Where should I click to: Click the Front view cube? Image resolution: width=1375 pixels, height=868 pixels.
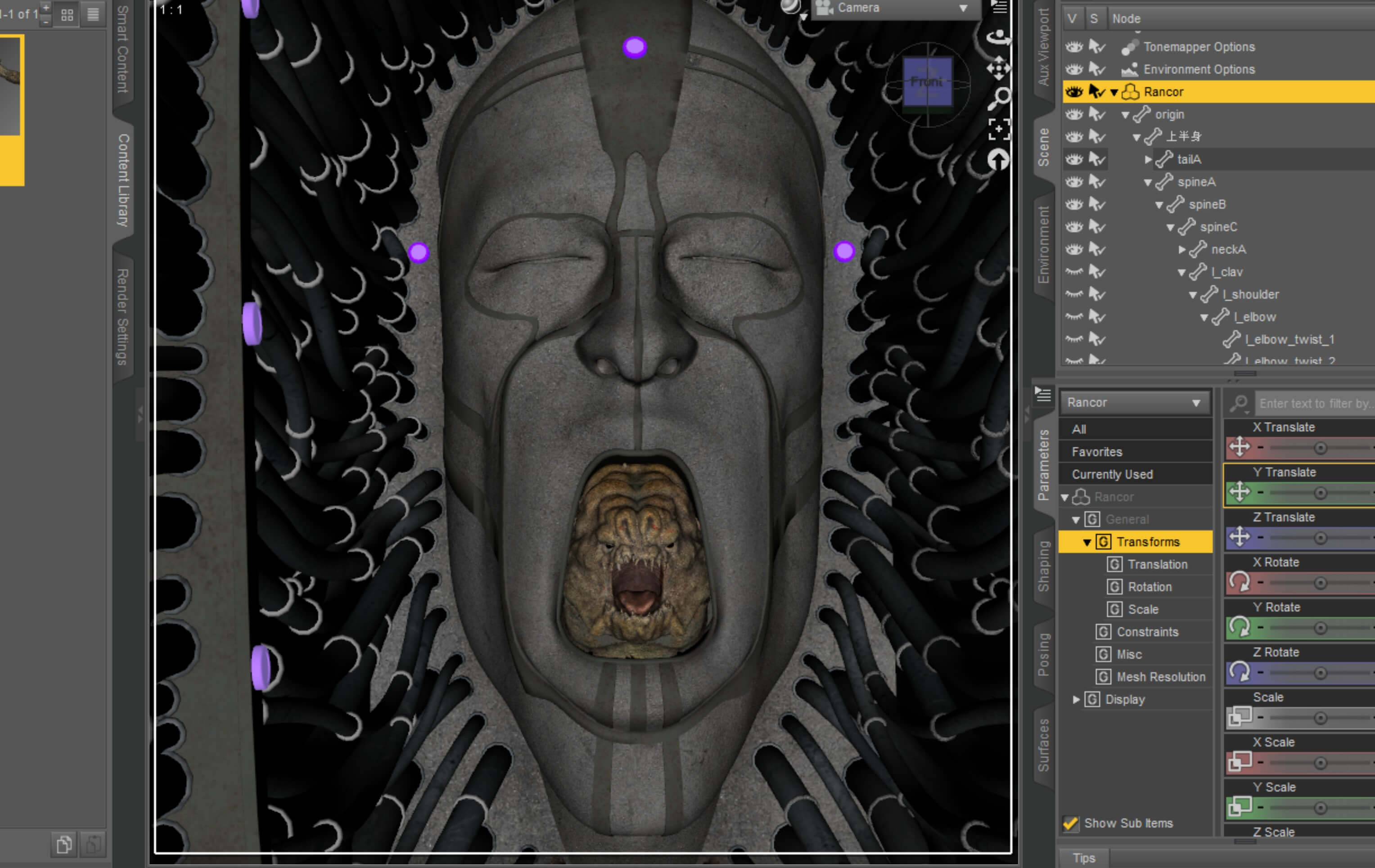click(x=927, y=81)
